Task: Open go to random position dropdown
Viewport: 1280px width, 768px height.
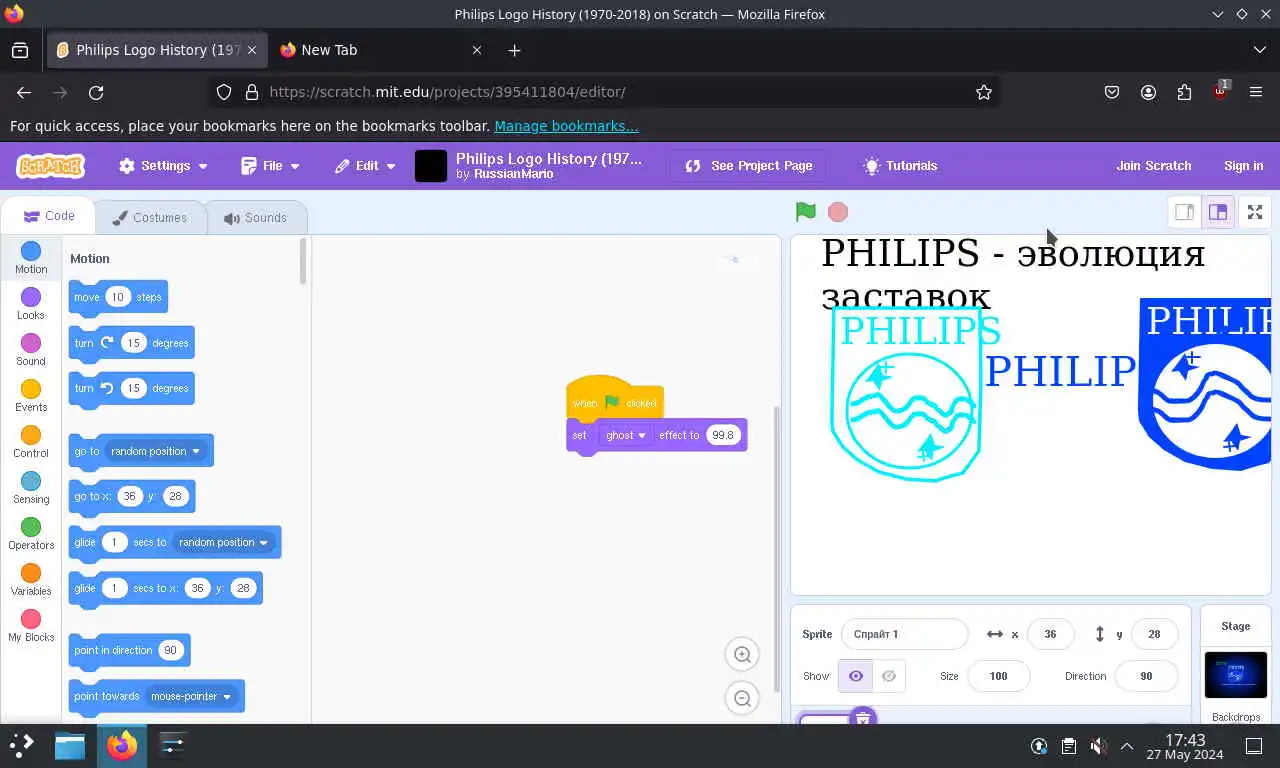Action: click(155, 451)
